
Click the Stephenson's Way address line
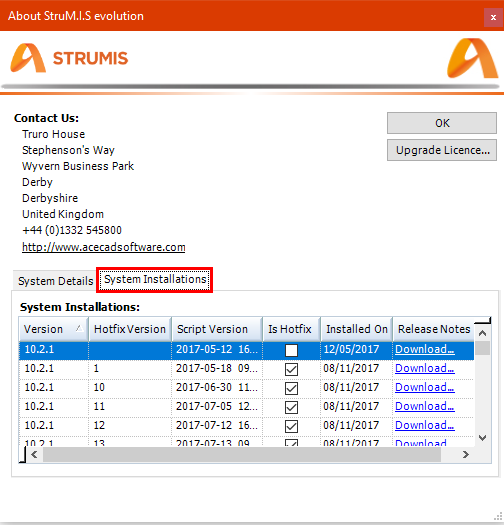click(x=68, y=150)
